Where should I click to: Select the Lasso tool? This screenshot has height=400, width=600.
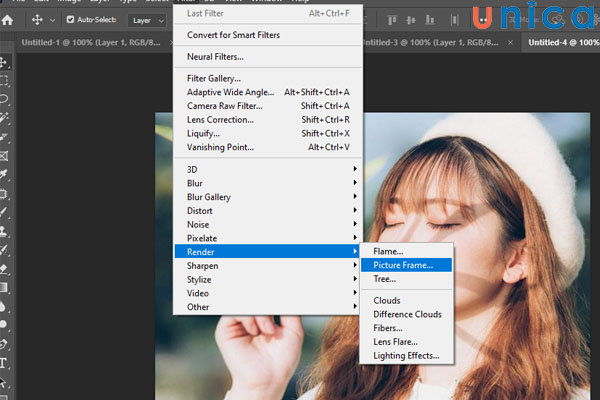point(5,100)
